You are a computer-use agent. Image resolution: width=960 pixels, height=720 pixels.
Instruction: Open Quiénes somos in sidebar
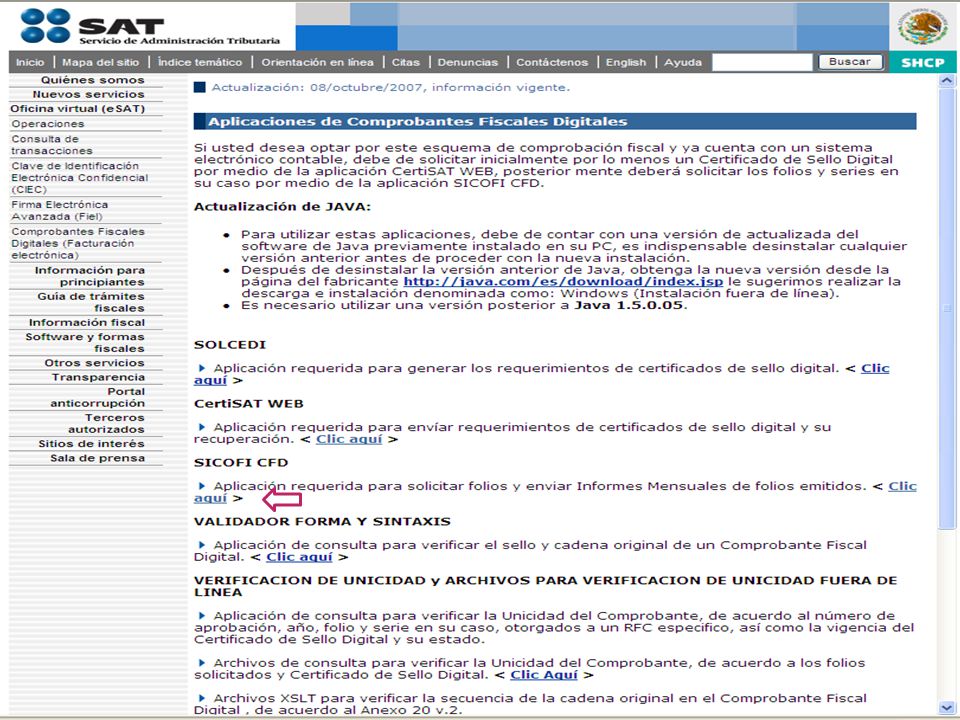92,80
